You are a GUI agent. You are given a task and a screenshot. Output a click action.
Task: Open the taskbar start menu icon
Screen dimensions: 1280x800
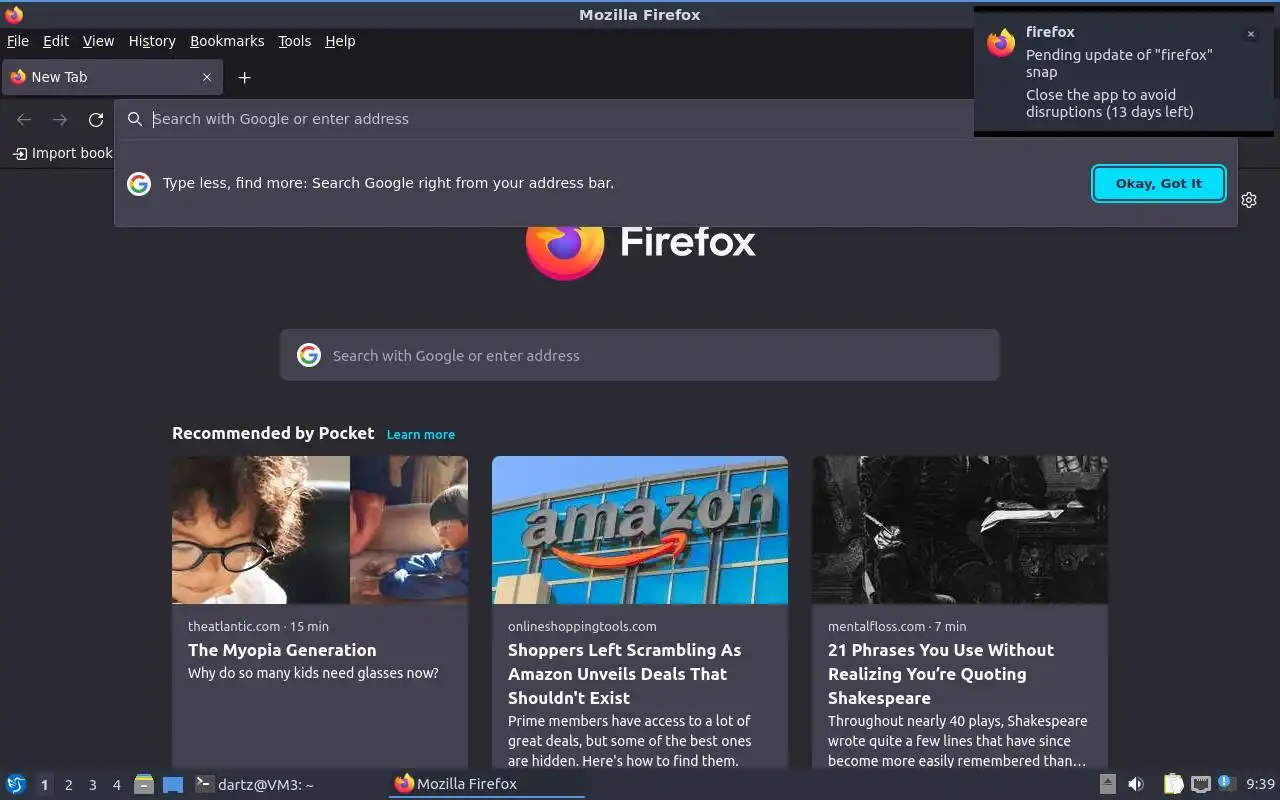click(16, 784)
